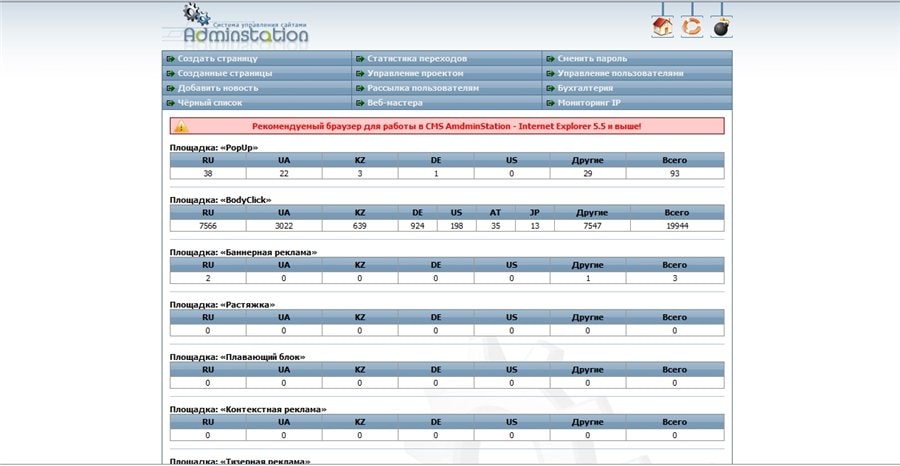900x466 pixels.
Task: Click Баннерная реклама RU value 2
Action: [x=208, y=278]
